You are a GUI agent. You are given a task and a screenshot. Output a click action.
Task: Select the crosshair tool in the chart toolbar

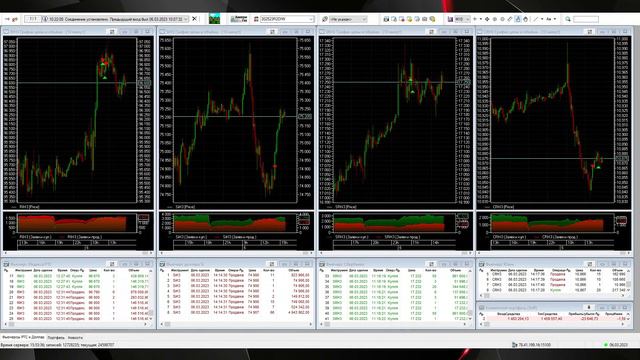tap(487, 19)
